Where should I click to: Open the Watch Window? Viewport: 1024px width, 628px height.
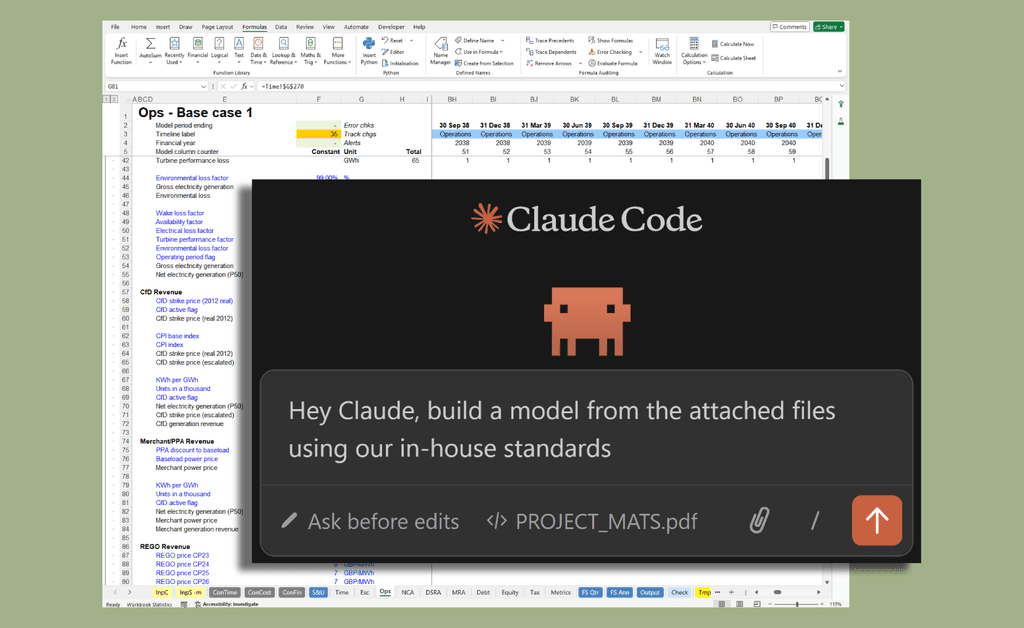point(662,50)
